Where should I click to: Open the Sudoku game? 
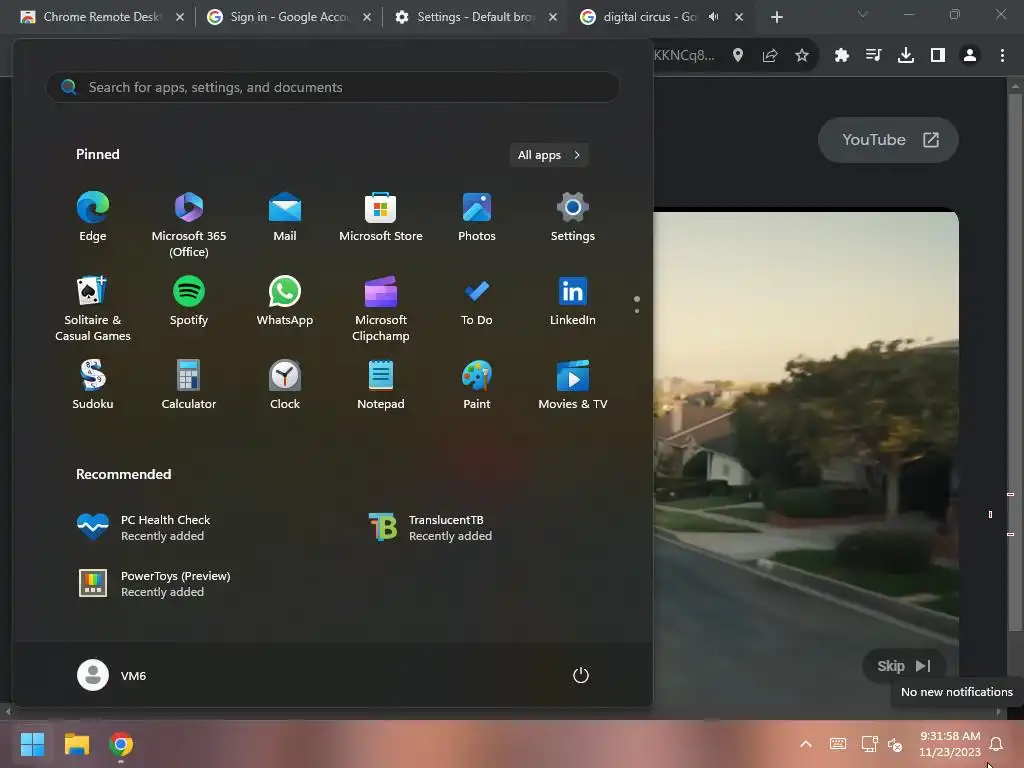(x=93, y=385)
